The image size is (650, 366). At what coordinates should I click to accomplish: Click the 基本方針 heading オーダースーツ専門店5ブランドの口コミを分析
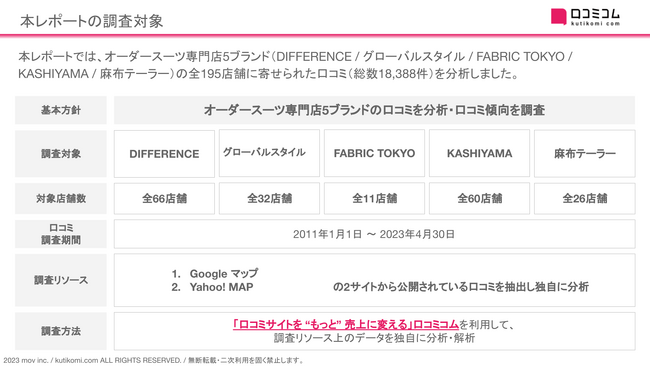click(x=374, y=110)
